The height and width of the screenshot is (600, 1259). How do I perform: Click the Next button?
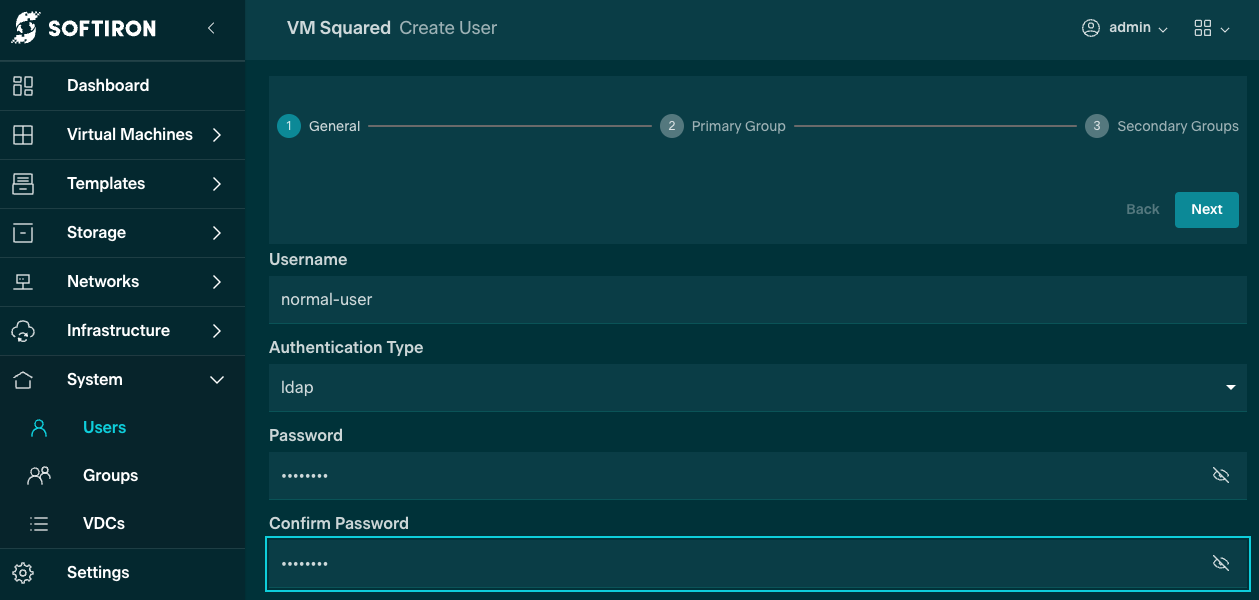tap(1206, 210)
